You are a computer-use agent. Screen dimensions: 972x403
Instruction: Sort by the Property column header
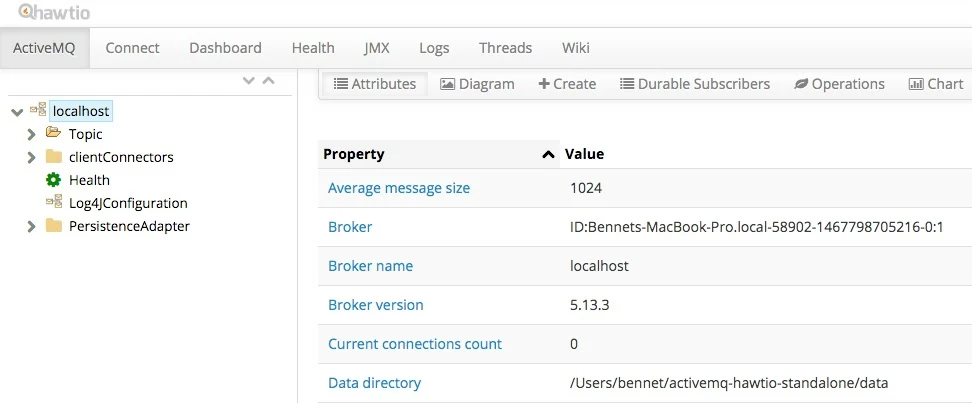pyautogui.click(x=354, y=154)
